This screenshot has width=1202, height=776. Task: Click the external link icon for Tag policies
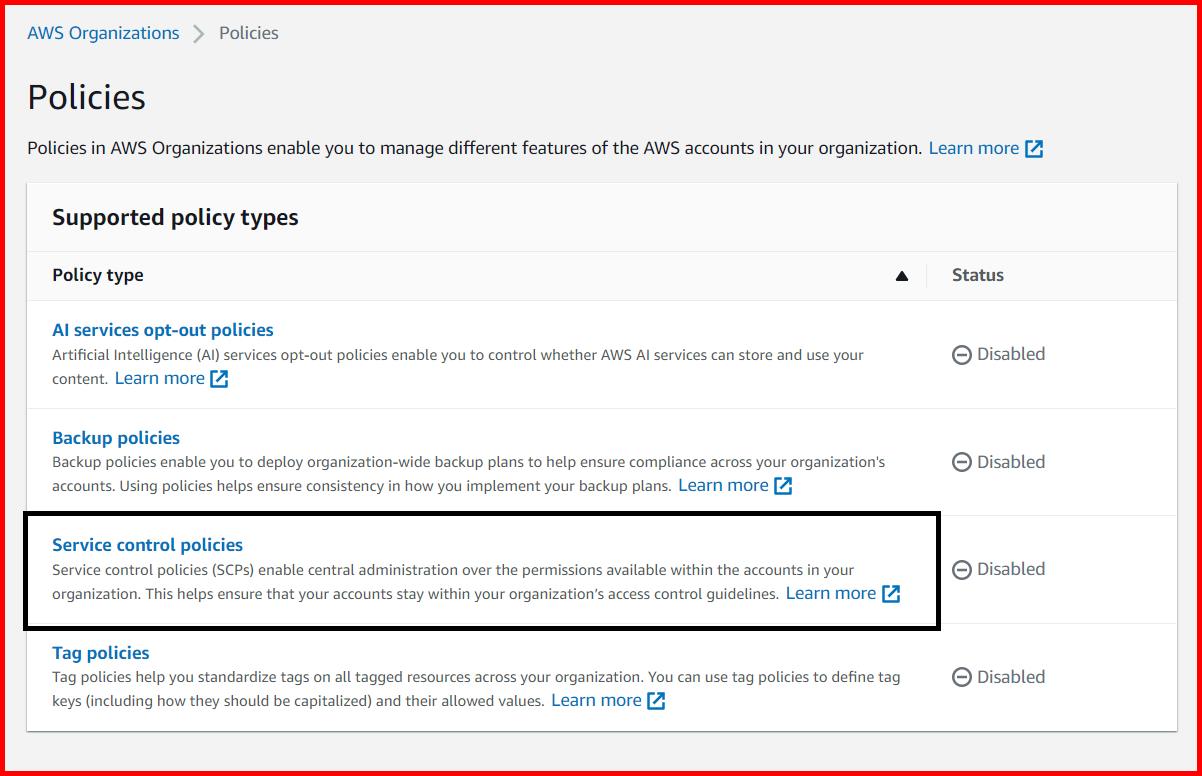click(655, 700)
